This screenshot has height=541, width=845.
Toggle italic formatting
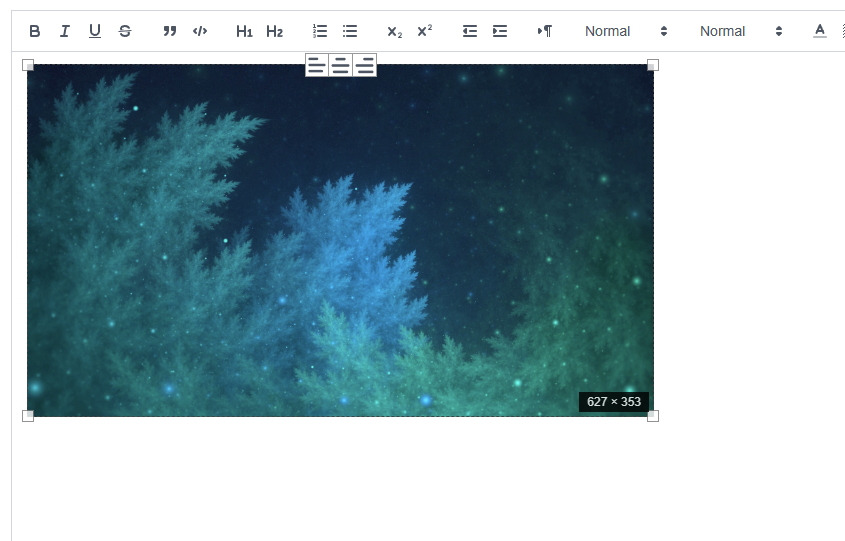point(65,31)
